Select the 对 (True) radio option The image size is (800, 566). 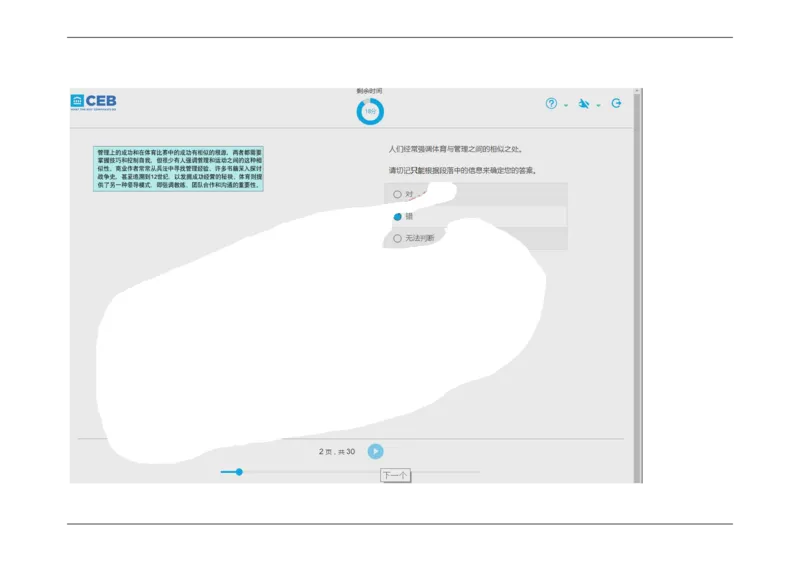(398, 194)
